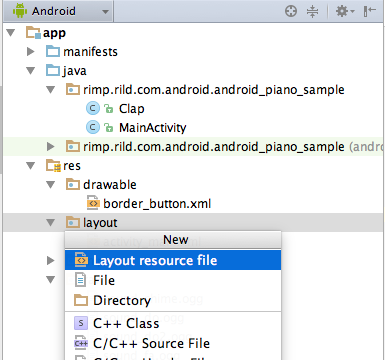Select the border_button.xml file
The height and width of the screenshot is (360, 385).
pyautogui.click(x=157, y=204)
